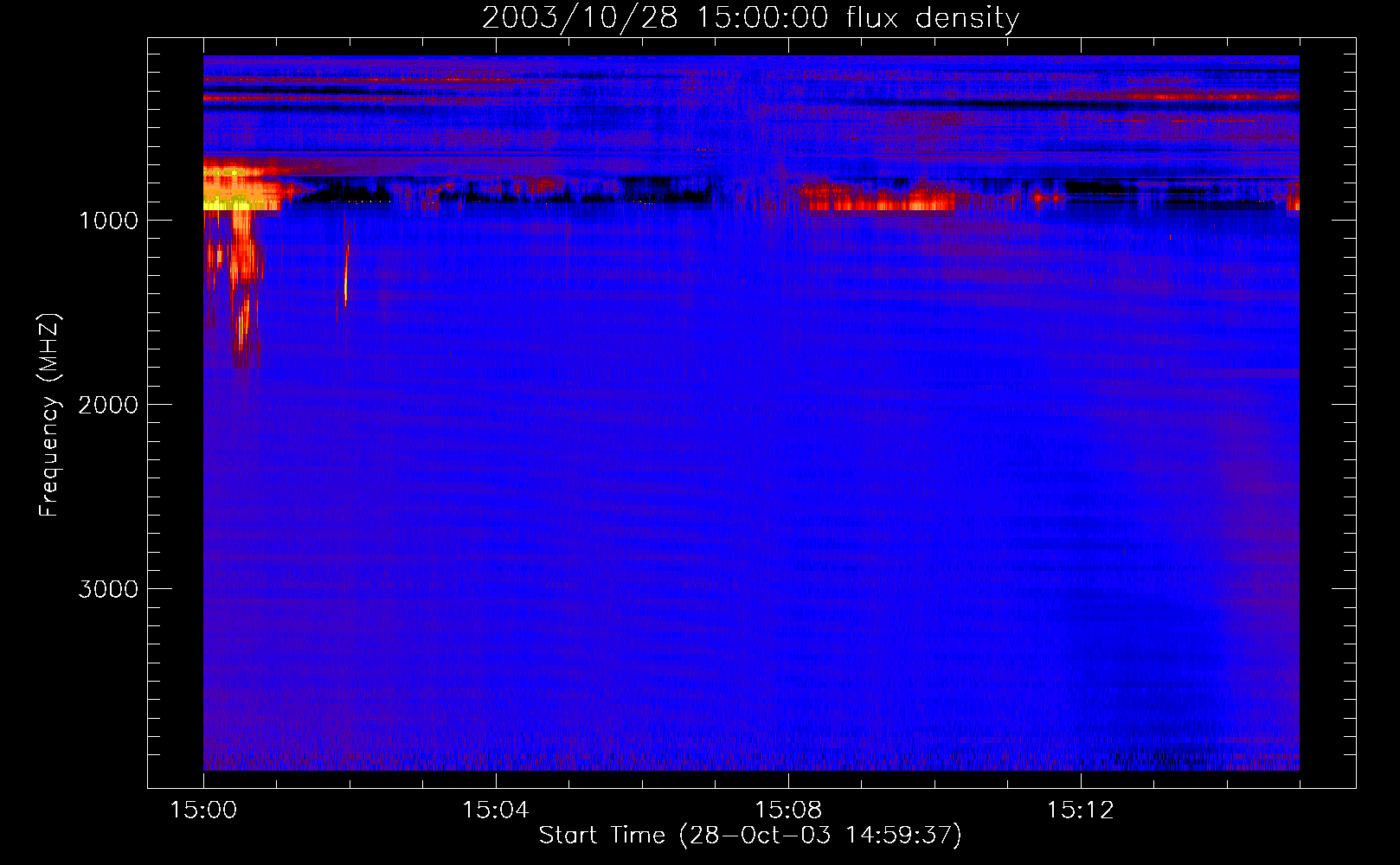
Task: Click the 3000 MHz frequency tick label
Action: 108,589
